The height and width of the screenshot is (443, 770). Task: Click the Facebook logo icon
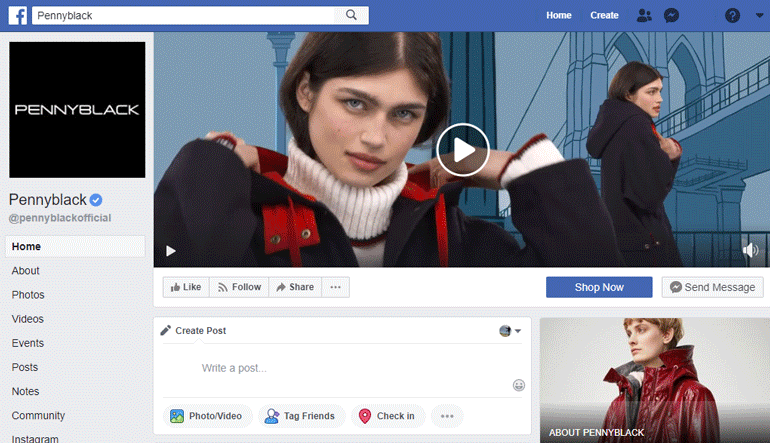click(x=18, y=15)
